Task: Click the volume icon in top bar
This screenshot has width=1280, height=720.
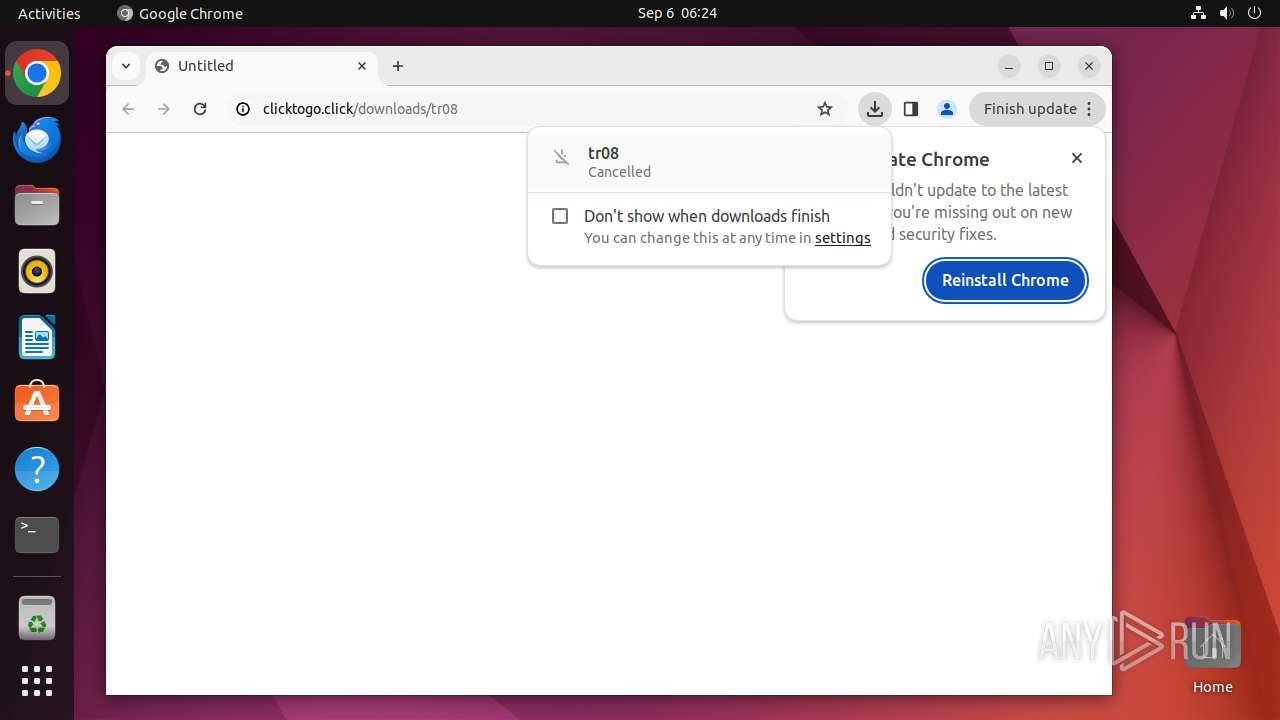Action: 1227,13
